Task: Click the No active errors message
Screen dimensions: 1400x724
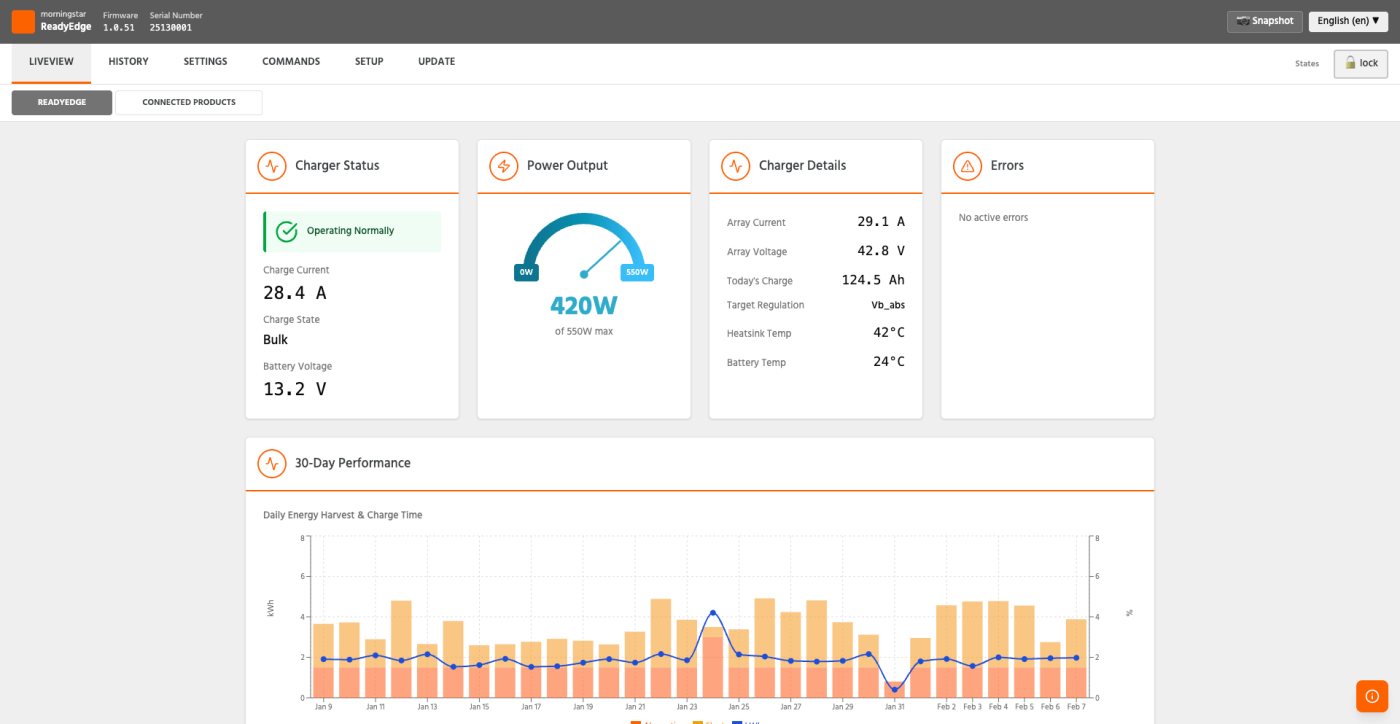Action: (993, 218)
